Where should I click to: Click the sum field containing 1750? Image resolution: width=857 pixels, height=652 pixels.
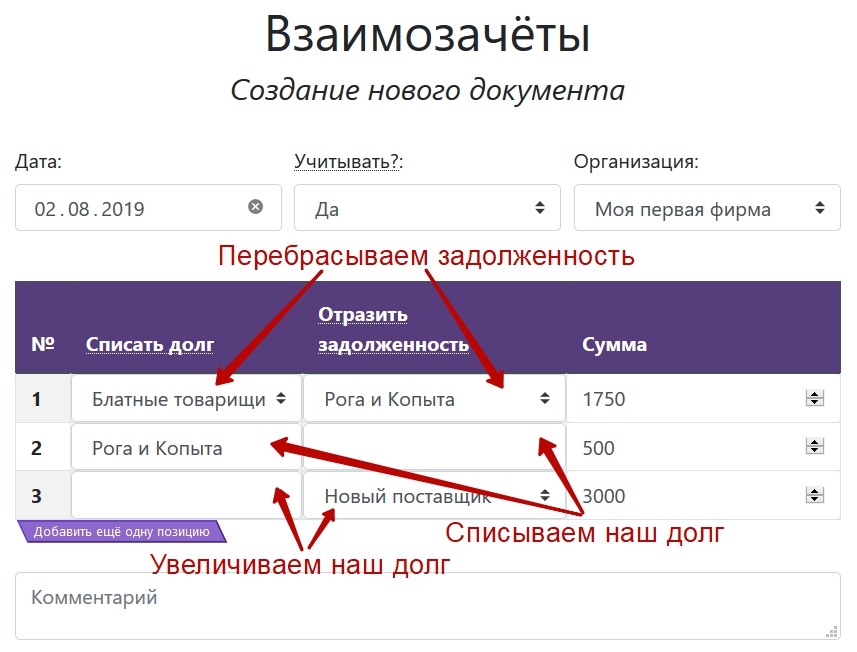(x=680, y=399)
